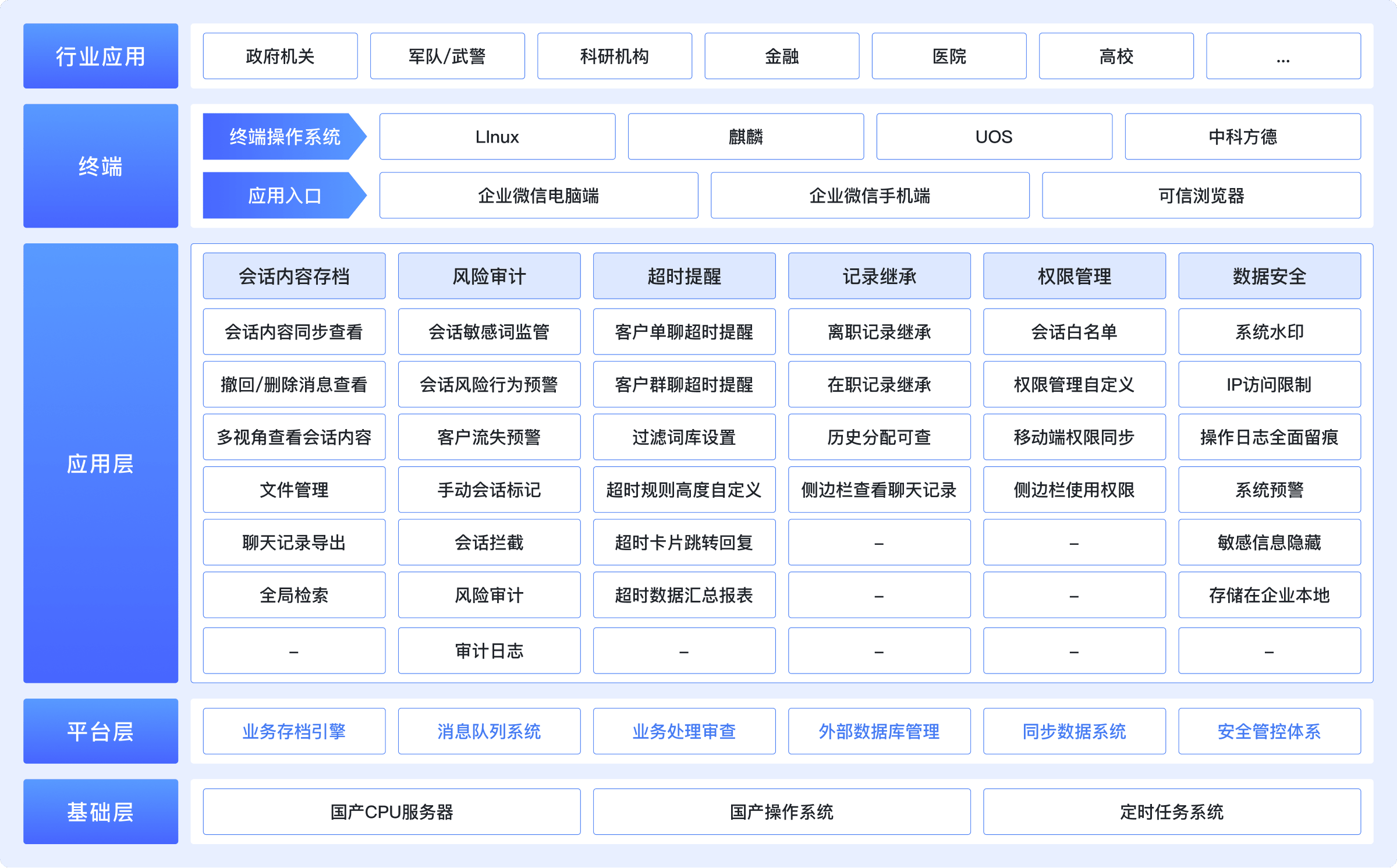Open the 业务存档引擎 platform link
The height and width of the screenshot is (868, 1397).
[294, 731]
